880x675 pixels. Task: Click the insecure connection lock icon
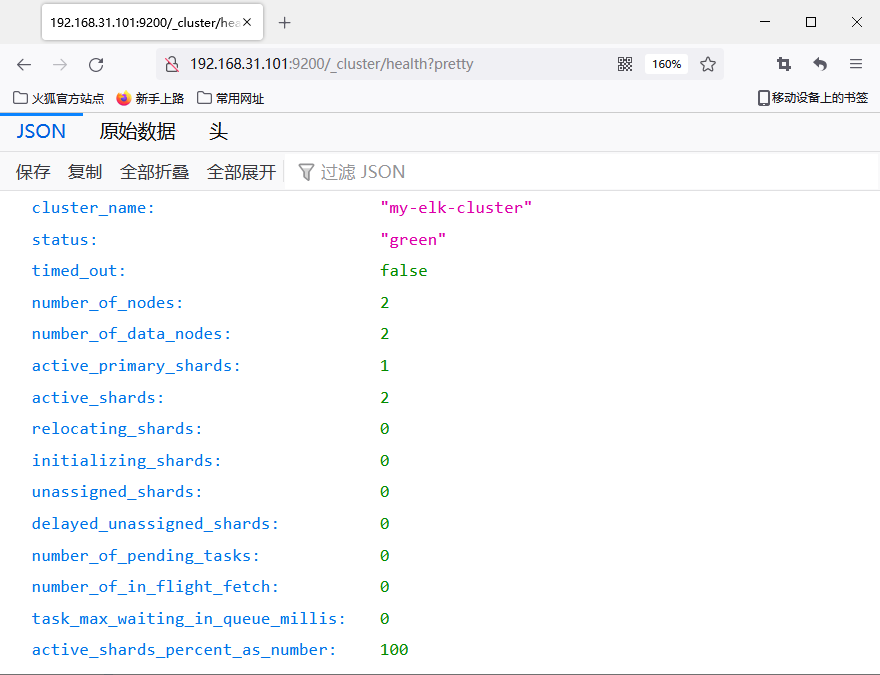(x=171, y=64)
